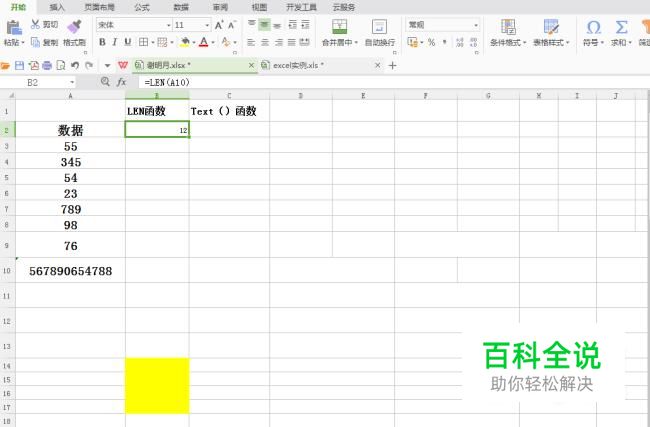Switch to the 开发工具 tab

tap(301, 7)
